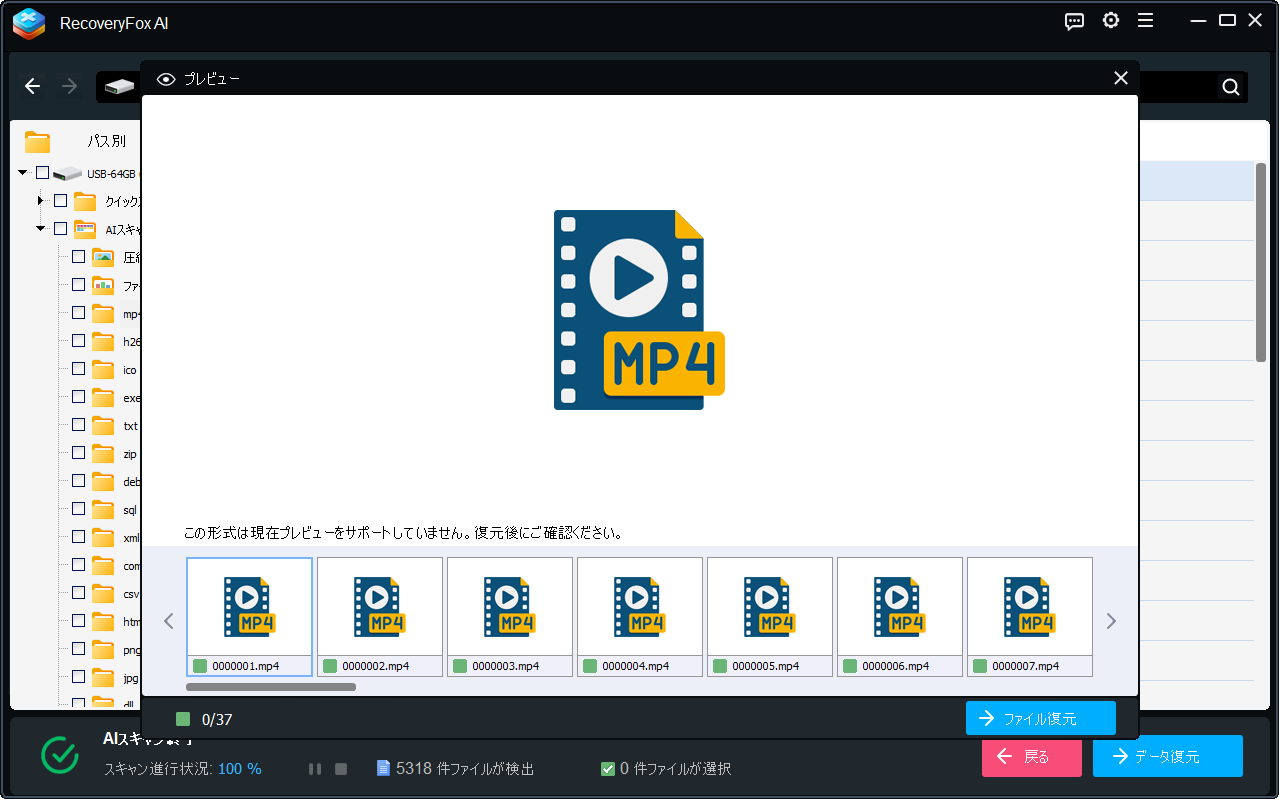Image resolution: width=1280 pixels, height=800 pixels.
Task: Click the プレビュー dialog title
Action: coord(212,79)
